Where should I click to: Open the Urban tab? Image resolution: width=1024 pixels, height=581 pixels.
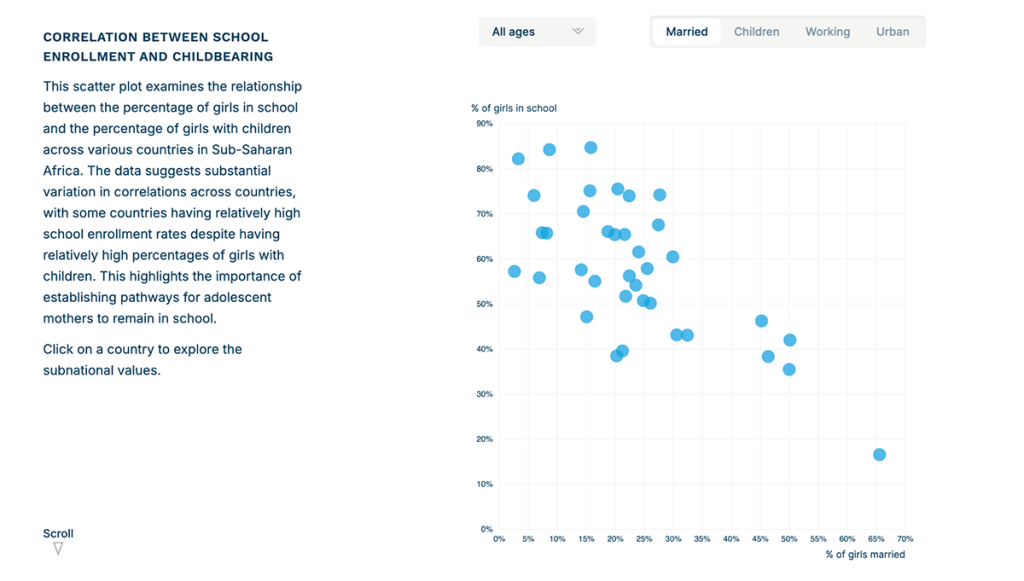pyautogui.click(x=893, y=31)
